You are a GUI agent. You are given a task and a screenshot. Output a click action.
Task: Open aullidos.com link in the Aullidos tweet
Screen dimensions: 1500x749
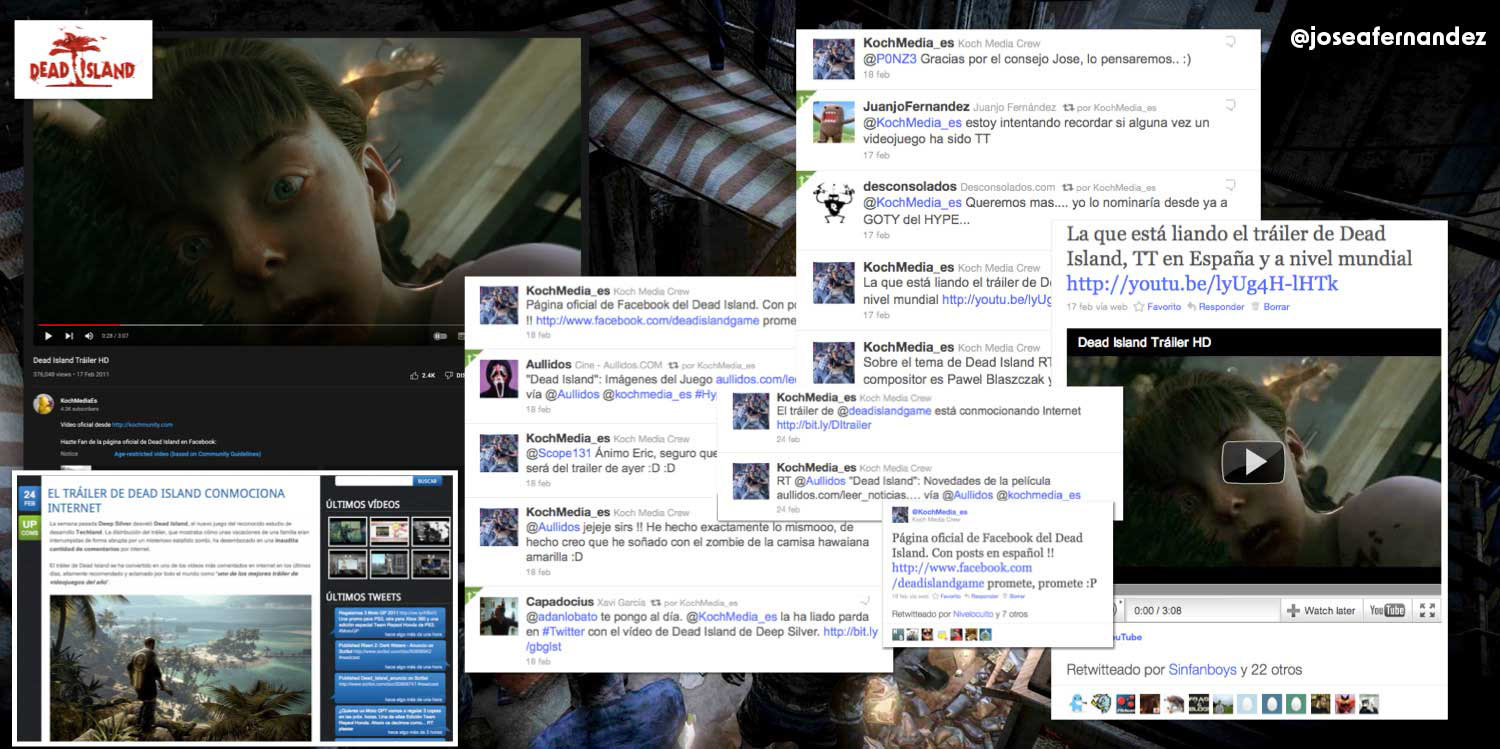tap(755, 380)
